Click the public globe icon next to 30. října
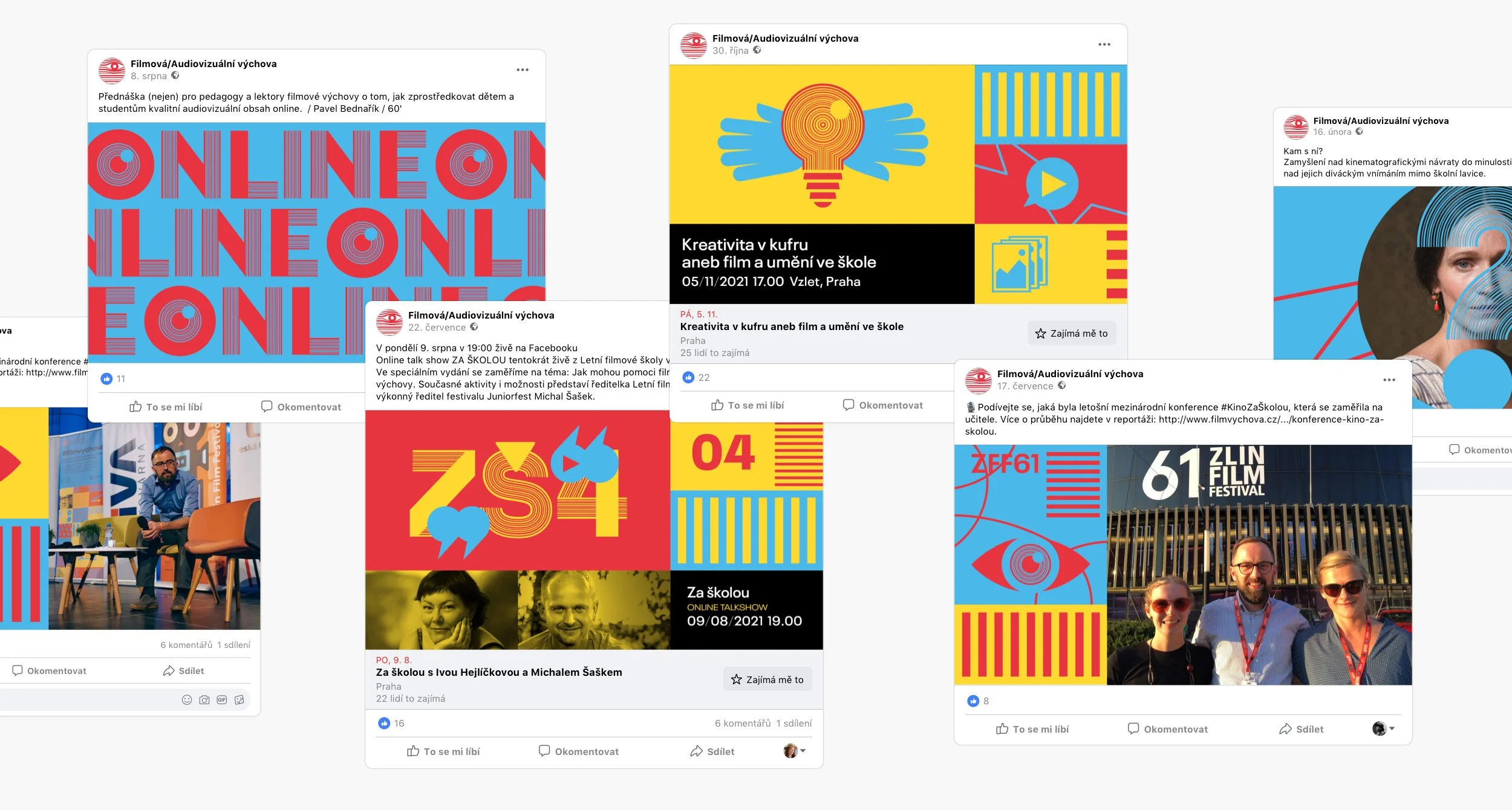Screen dimensions: 1512x810 (757, 50)
